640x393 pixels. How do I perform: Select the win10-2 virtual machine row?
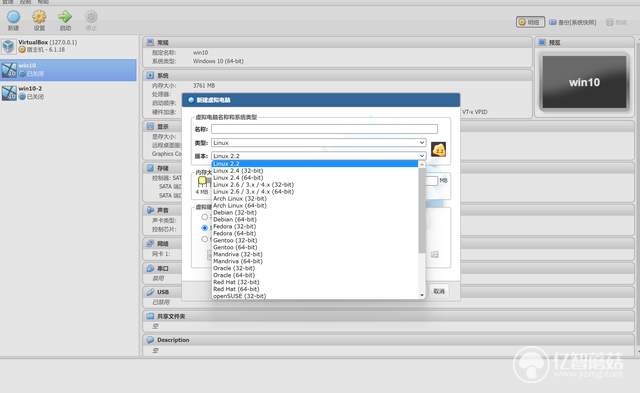[x=69, y=93]
